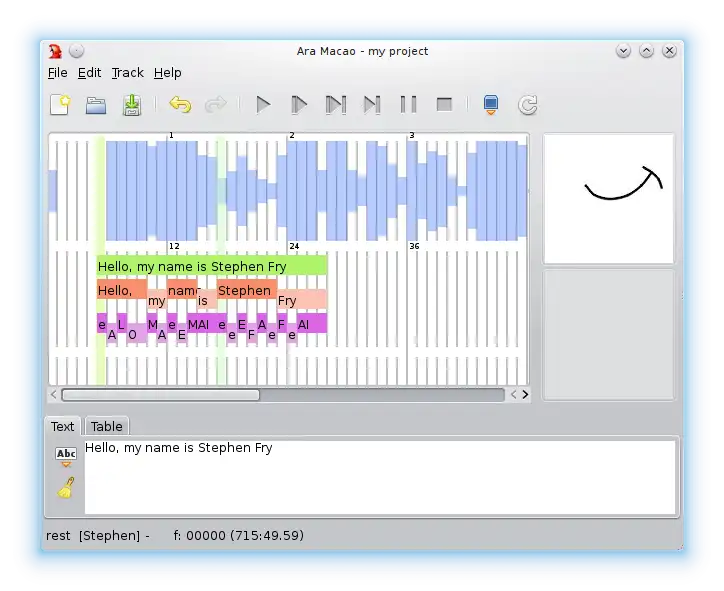The width and height of the screenshot is (724, 591).
Task: Select the 'Fry' word block
Action: (x=302, y=300)
